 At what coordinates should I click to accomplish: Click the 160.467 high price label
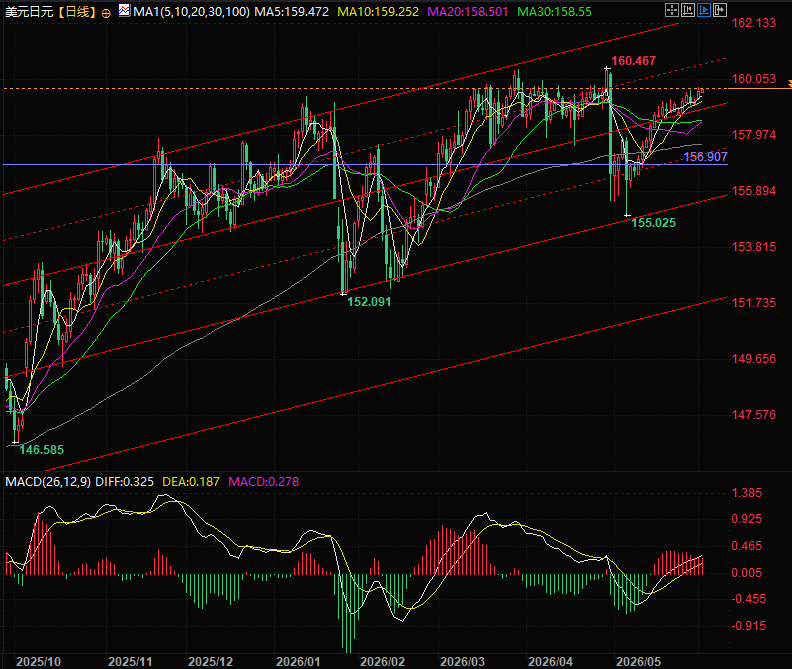(x=633, y=61)
